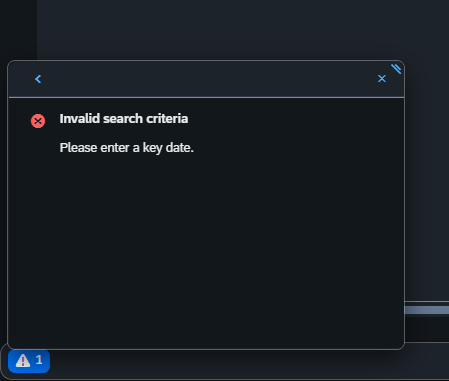The image size is (449, 381).
Task: Open the error message heading details
Action: [124, 119]
